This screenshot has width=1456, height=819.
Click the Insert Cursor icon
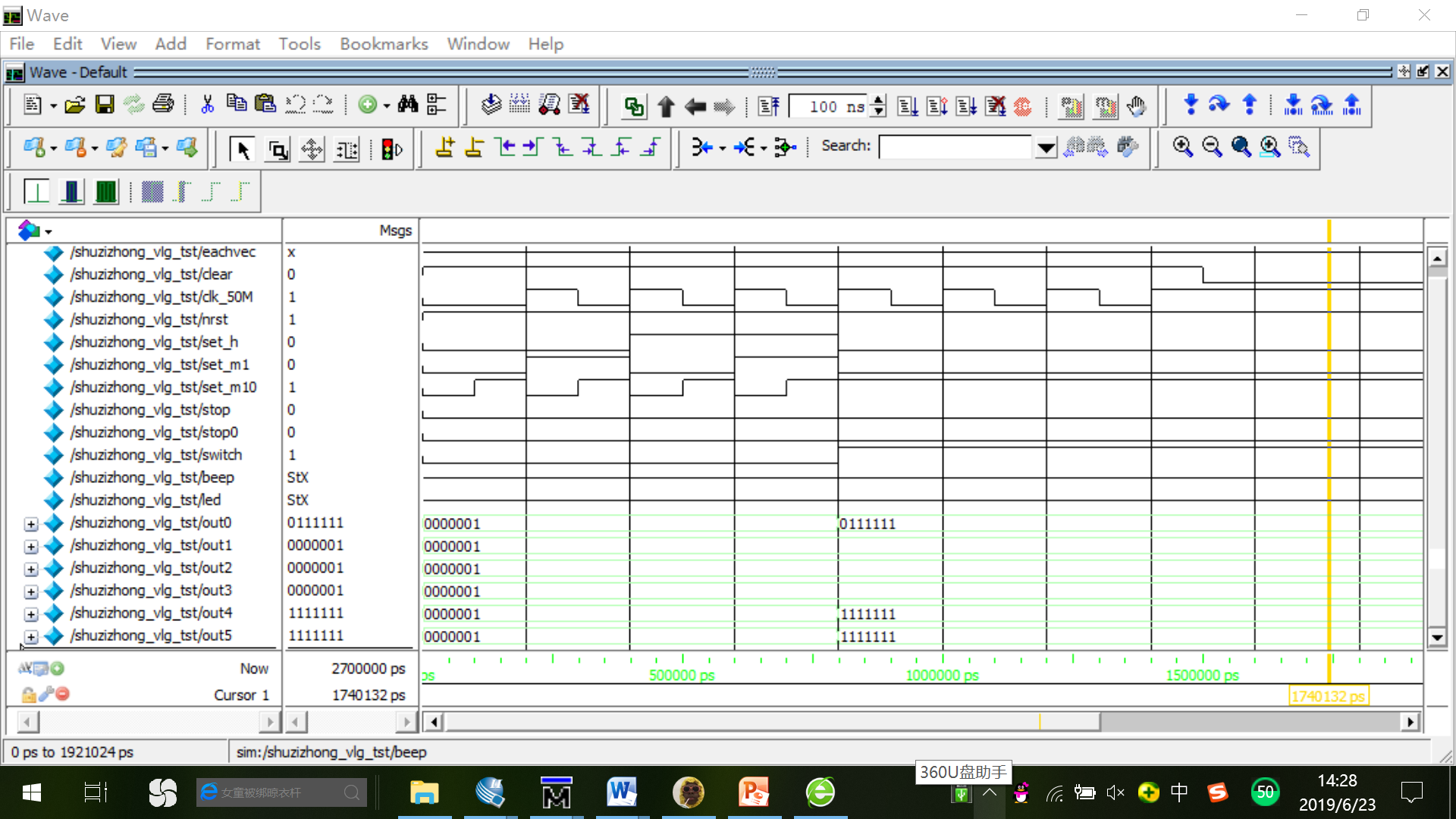click(x=444, y=148)
